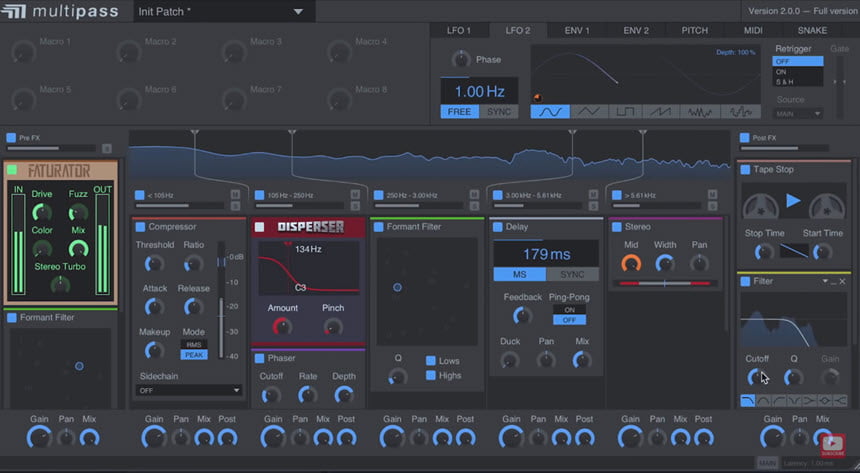Click the Tape Stop play arrow
This screenshot has width=860, height=473.
click(x=793, y=201)
